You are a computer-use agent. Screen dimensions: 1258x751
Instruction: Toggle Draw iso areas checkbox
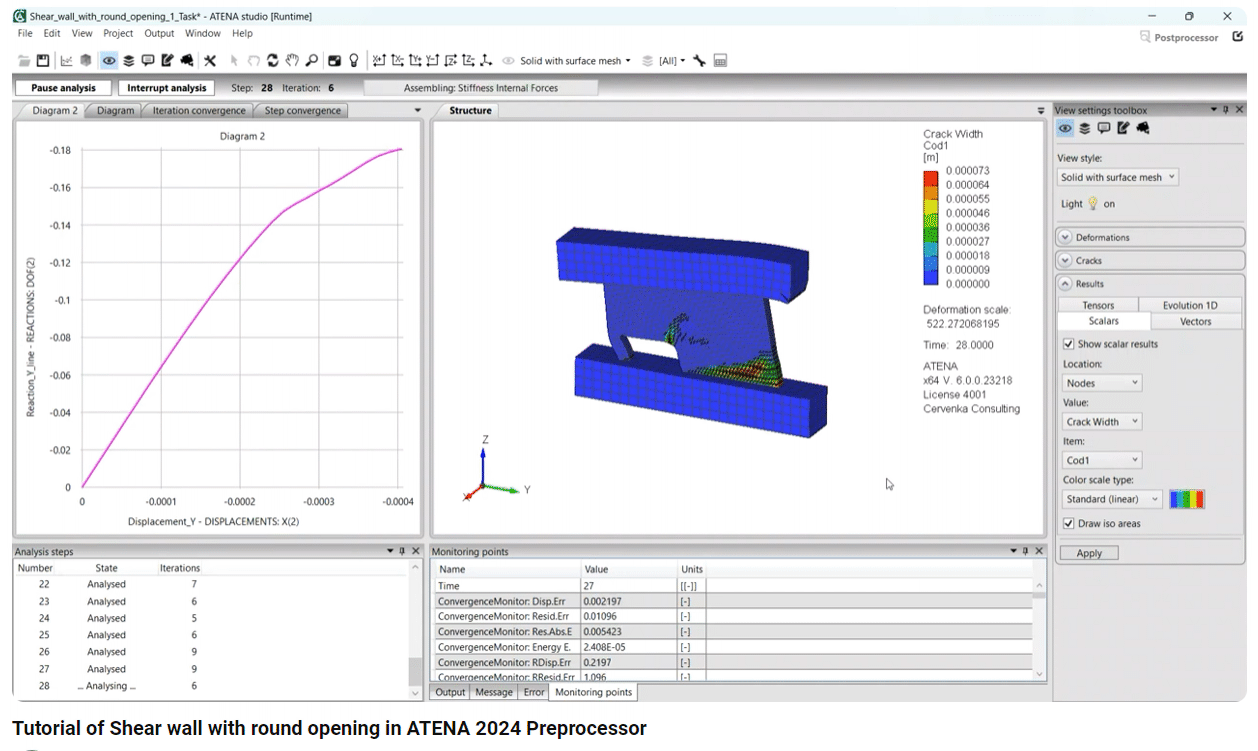coord(1069,524)
